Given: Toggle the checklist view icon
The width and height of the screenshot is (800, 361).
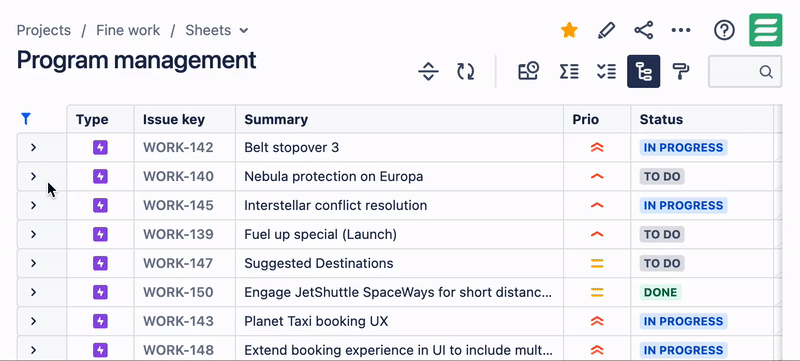Looking at the screenshot, I should tap(606, 71).
